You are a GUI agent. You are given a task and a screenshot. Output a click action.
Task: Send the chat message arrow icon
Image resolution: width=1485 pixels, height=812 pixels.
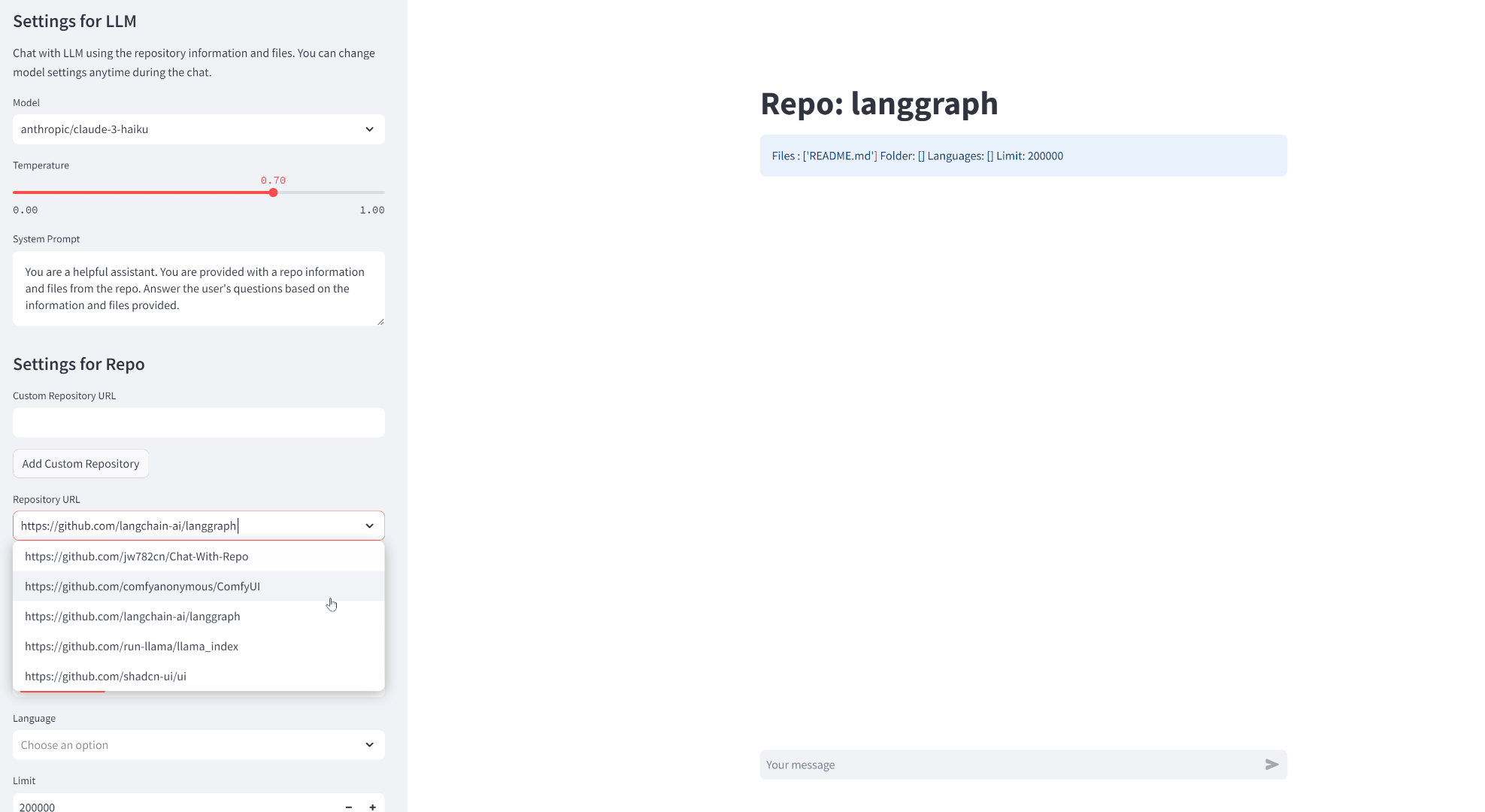pyautogui.click(x=1271, y=765)
